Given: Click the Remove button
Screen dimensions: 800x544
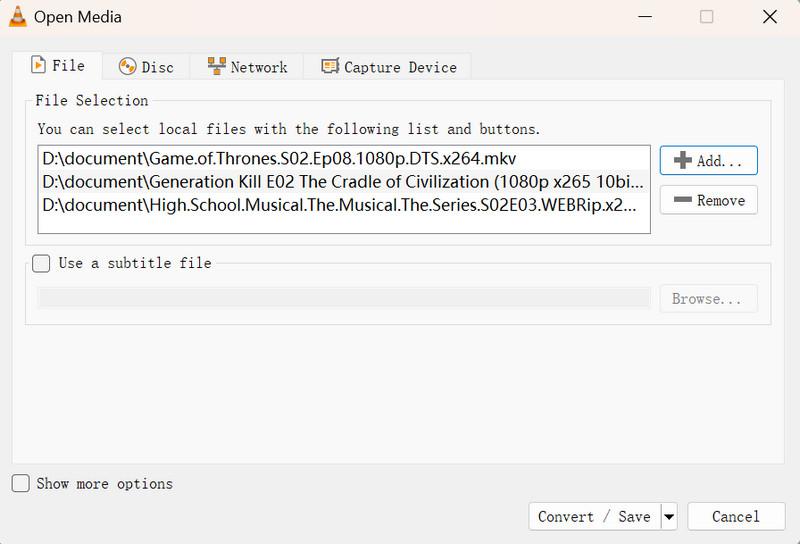Looking at the screenshot, I should (x=708, y=200).
